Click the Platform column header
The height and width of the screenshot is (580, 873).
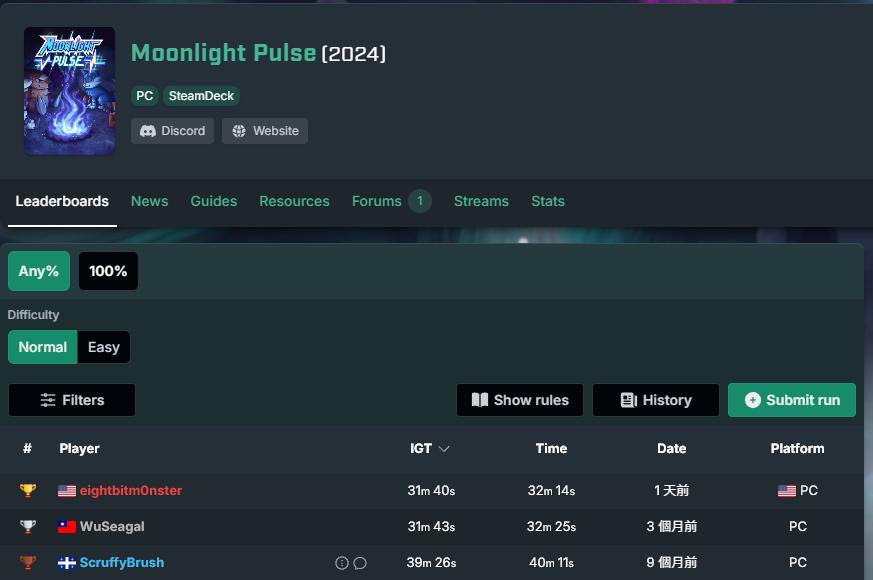point(797,449)
